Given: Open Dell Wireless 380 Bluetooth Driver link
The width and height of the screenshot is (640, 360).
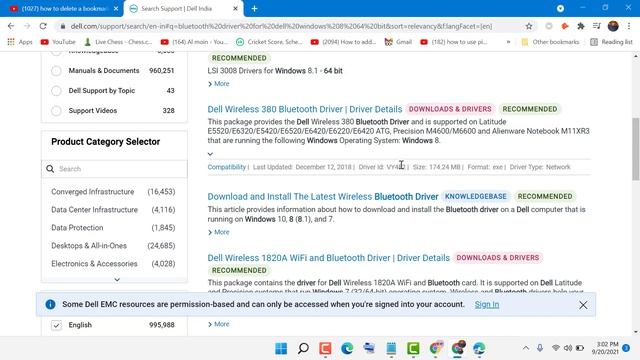Looking at the screenshot, I should 304,109.
